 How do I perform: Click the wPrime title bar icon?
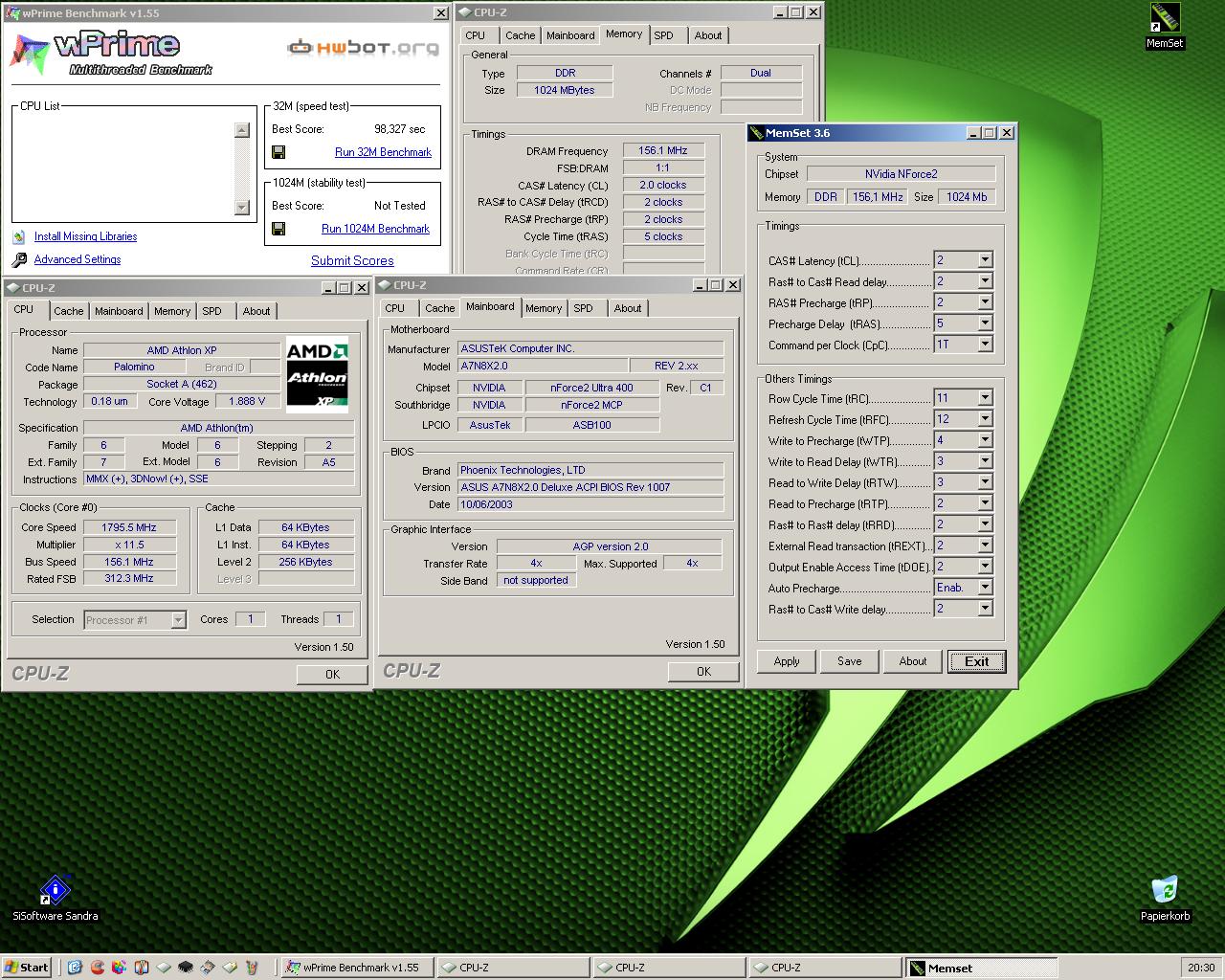point(11,13)
